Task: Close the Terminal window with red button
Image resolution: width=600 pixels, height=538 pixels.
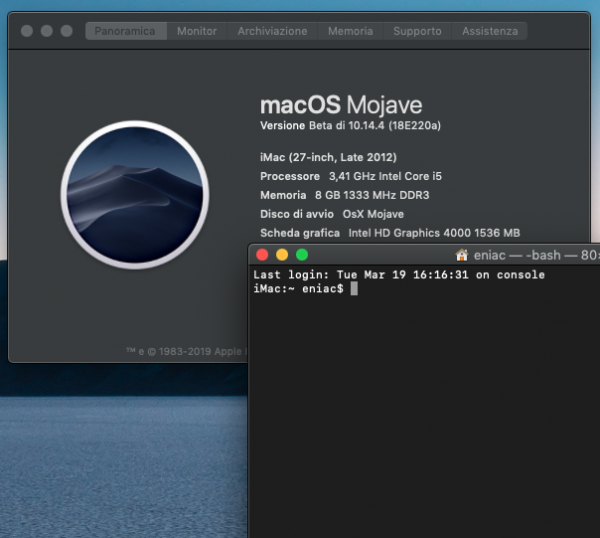Action: (263, 255)
